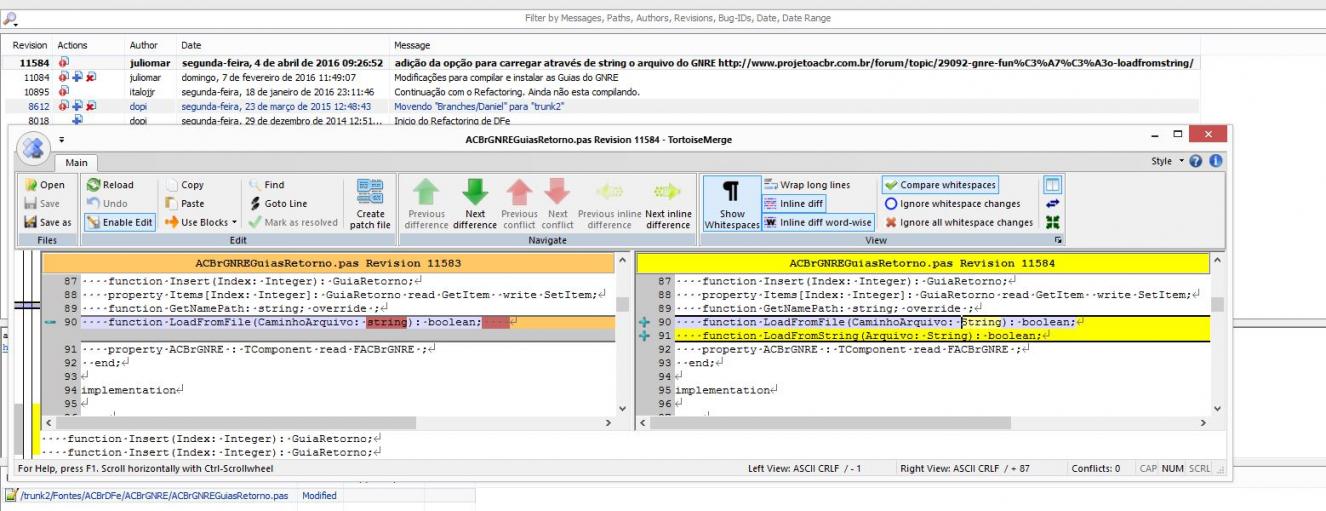Open the About info icon

click(x=1216, y=161)
